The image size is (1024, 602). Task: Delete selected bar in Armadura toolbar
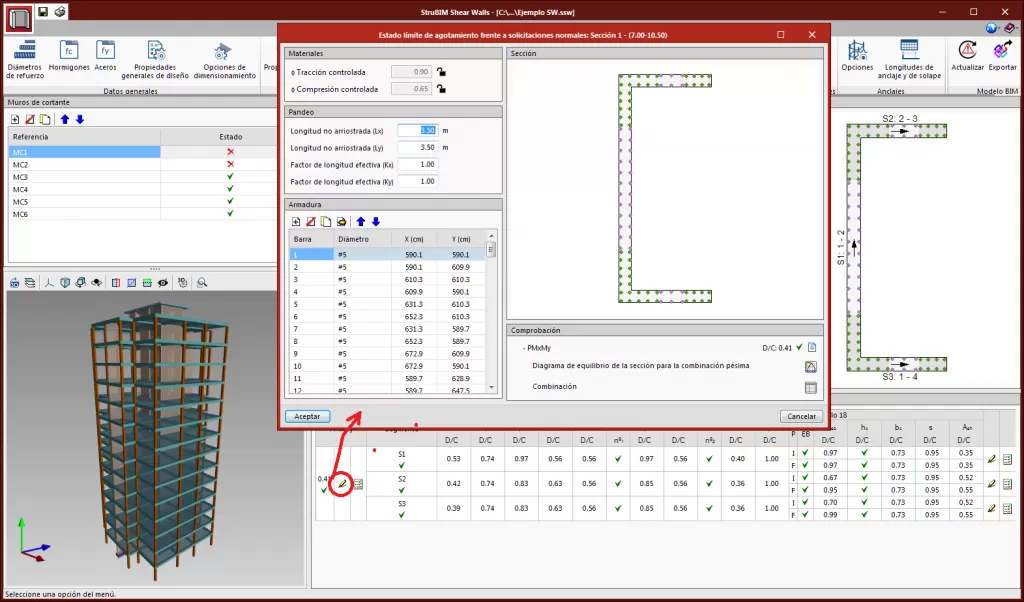(311, 222)
